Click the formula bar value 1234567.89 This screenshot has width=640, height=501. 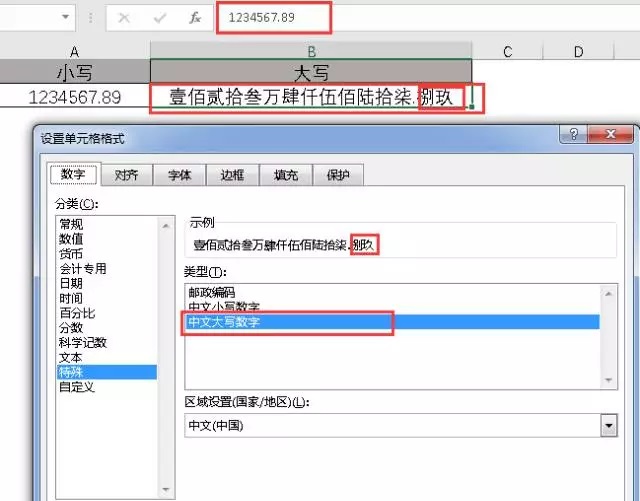click(x=261, y=18)
